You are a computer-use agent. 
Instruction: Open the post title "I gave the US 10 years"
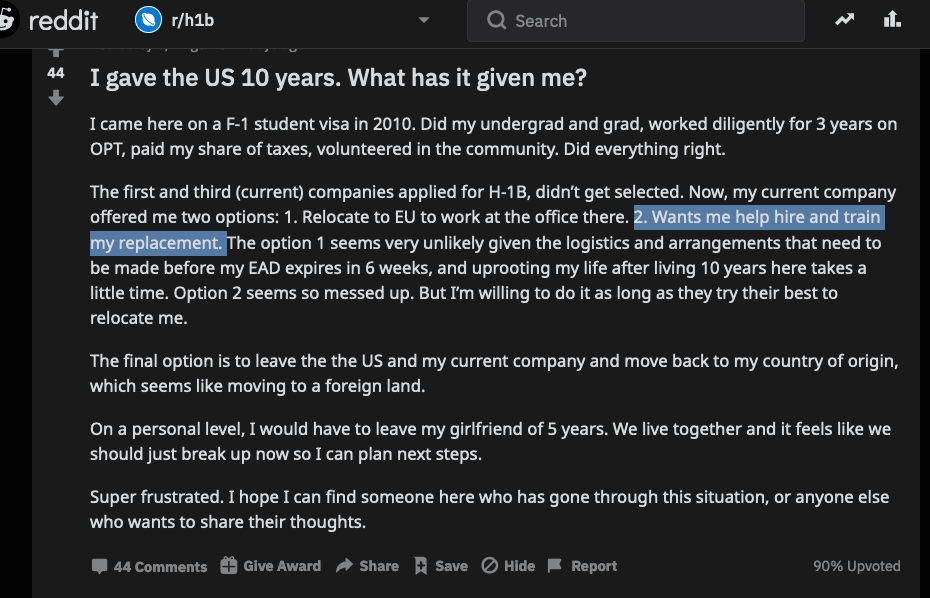[338, 78]
